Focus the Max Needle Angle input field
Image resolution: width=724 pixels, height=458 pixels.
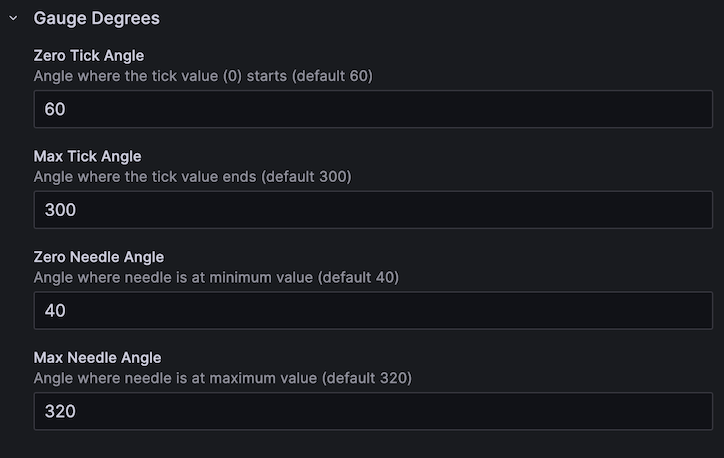(372, 411)
